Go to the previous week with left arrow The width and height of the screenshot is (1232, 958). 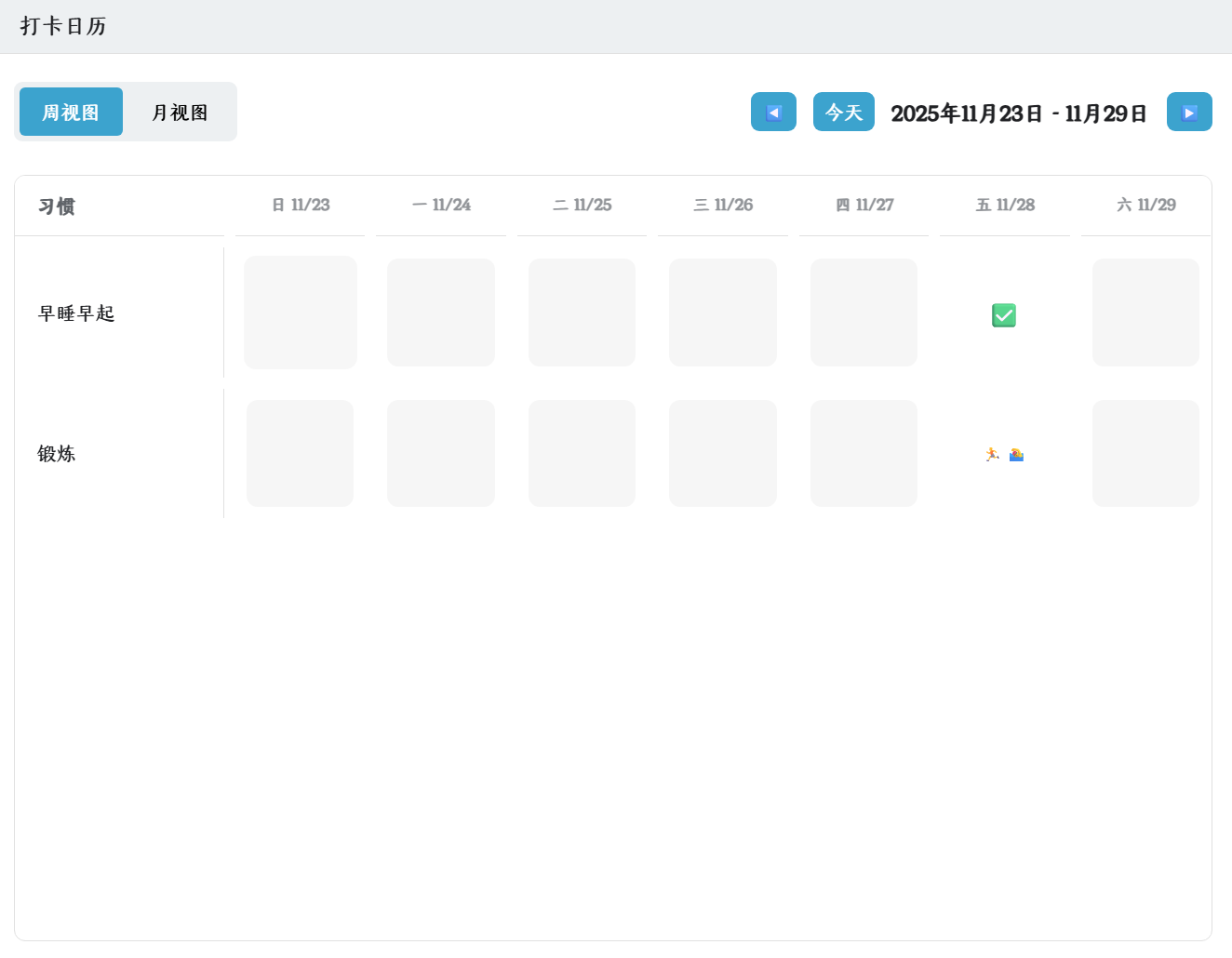pos(773,112)
